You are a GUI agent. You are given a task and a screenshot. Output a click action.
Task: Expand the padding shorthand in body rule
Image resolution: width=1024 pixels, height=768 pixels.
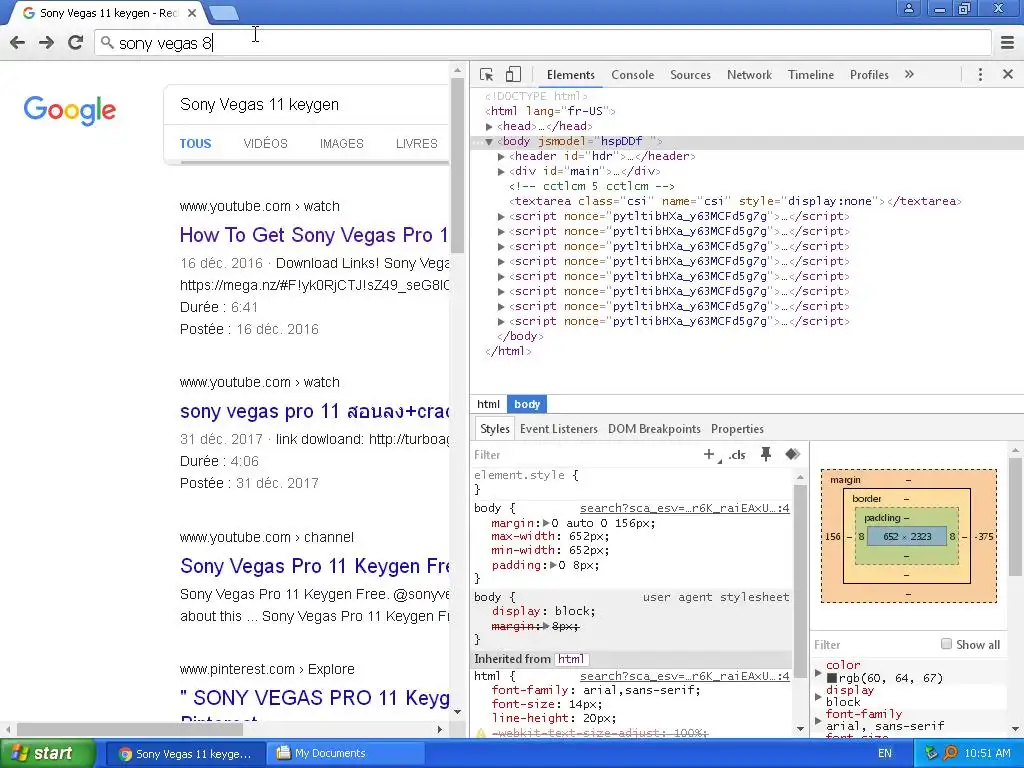coord(553,566)
